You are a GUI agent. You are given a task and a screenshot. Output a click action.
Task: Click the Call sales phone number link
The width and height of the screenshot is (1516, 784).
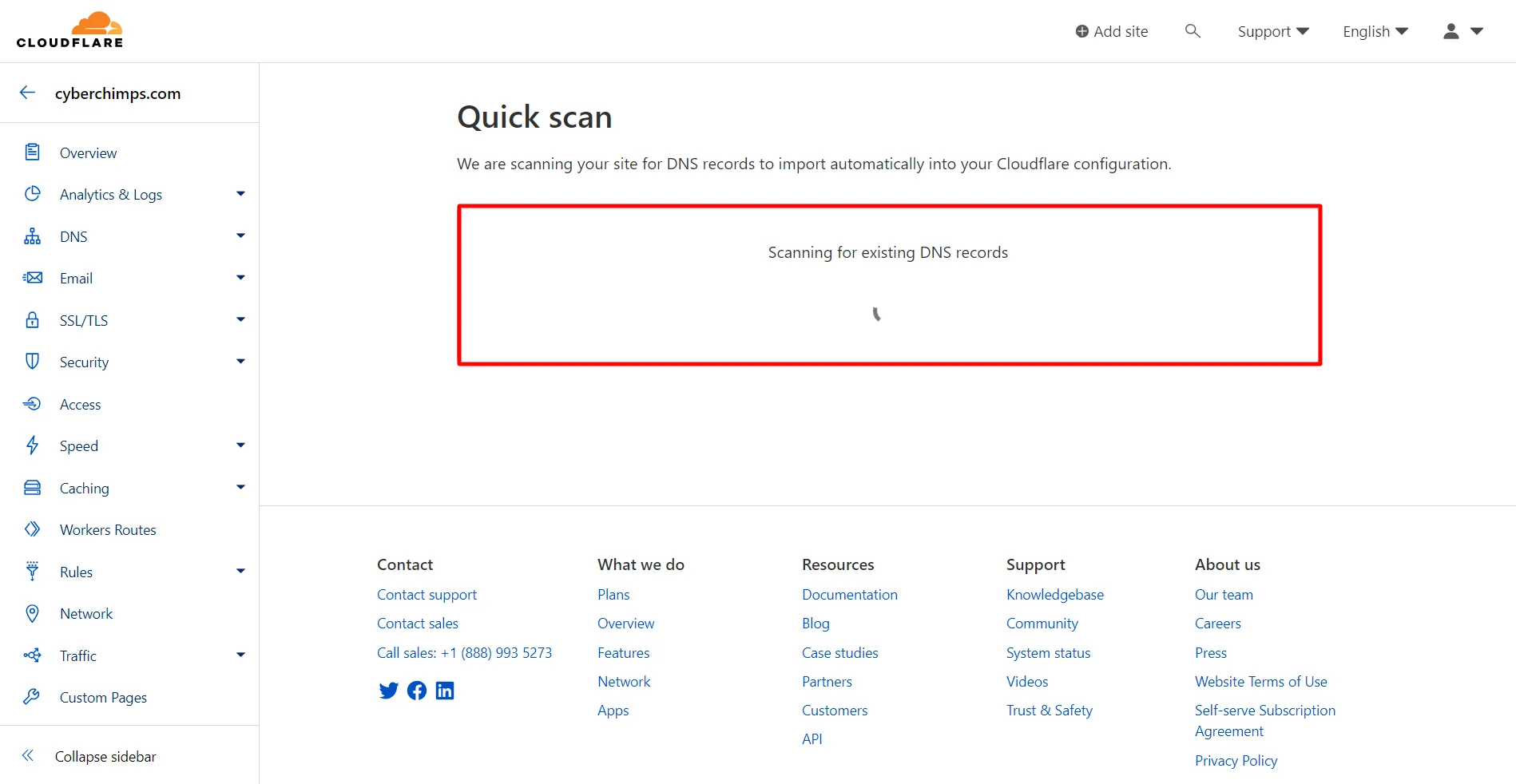tap(464, 653)
